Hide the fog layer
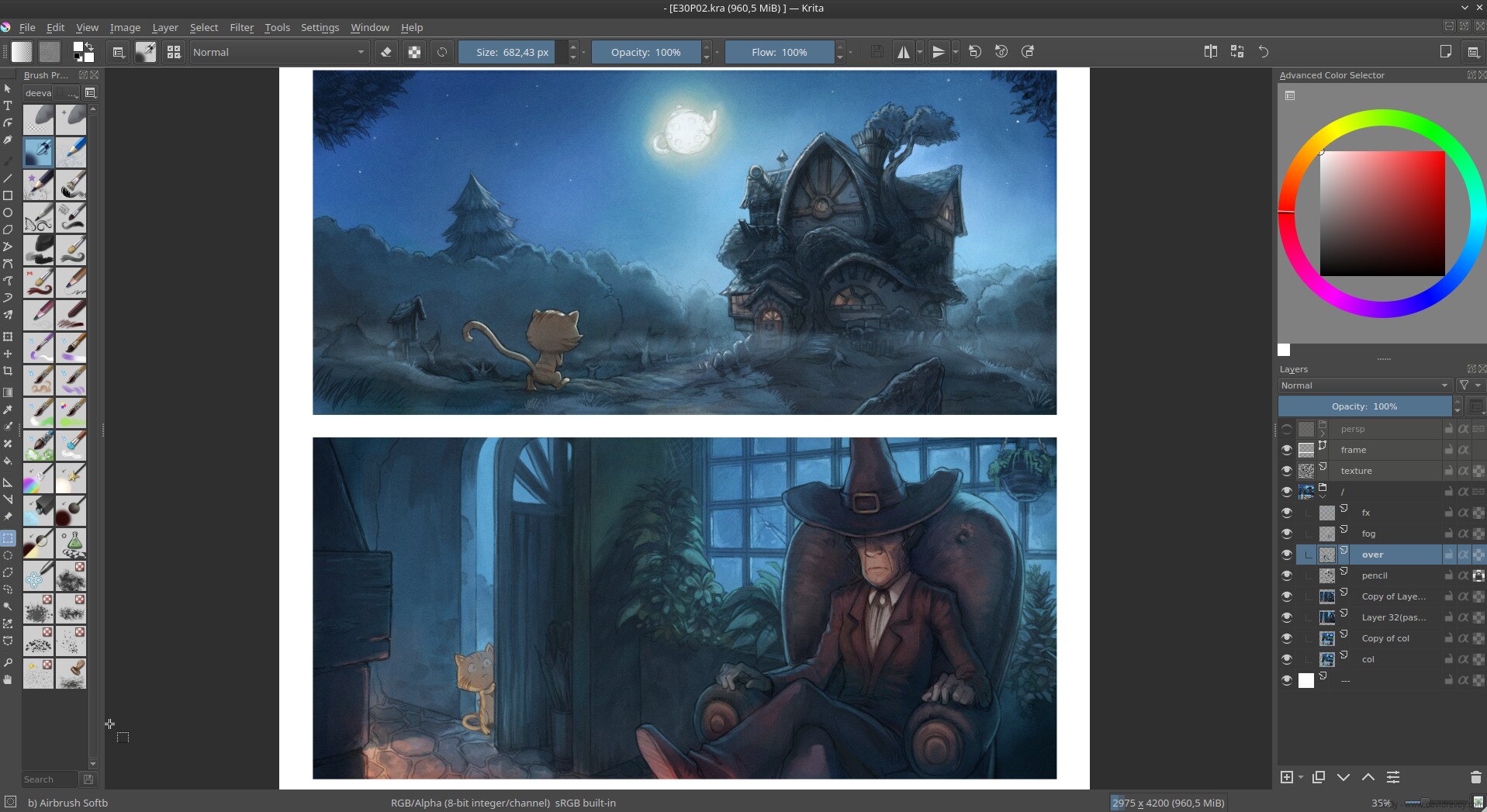Image resolution: width=1487 pixels, height=812 pixels. (x=1287, y=534)
